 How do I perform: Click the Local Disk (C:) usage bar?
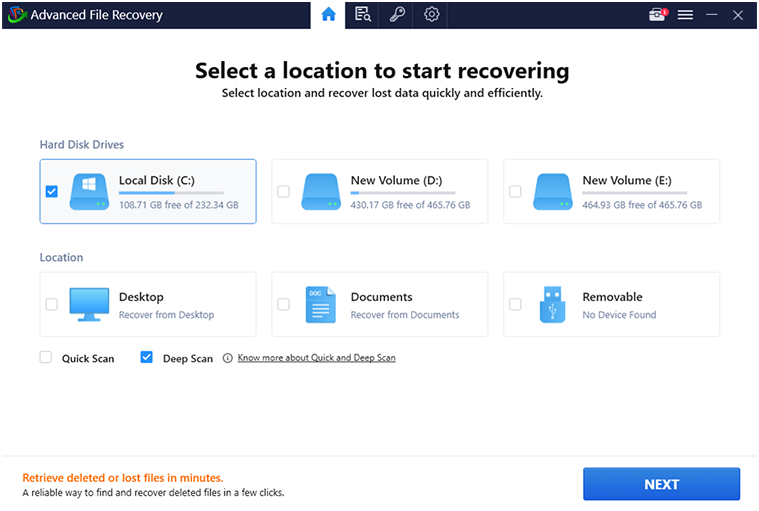tap(171, 193)
